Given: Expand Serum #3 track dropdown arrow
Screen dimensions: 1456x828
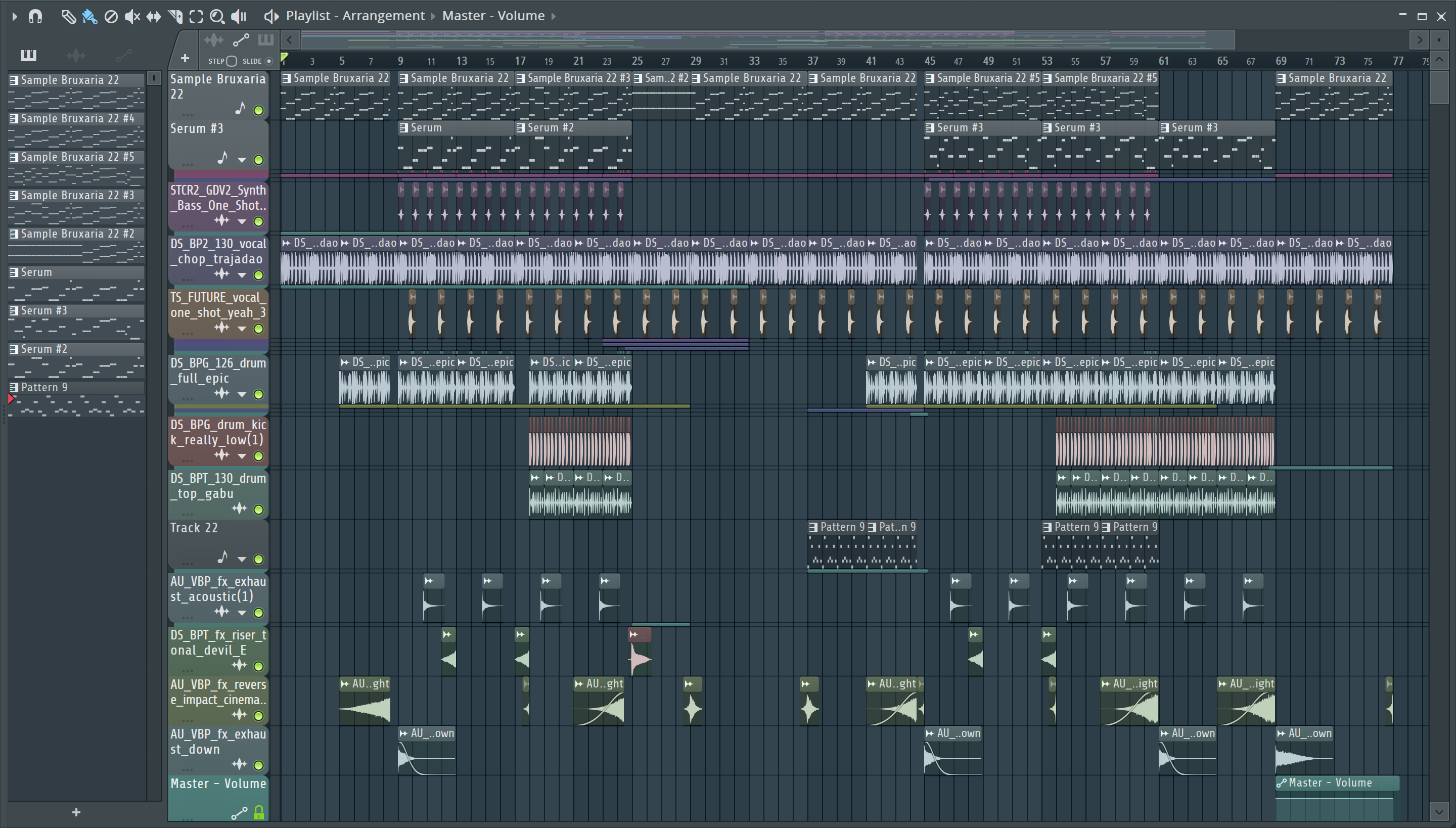Looking at the screenshot, I should (x=242, y=160).
